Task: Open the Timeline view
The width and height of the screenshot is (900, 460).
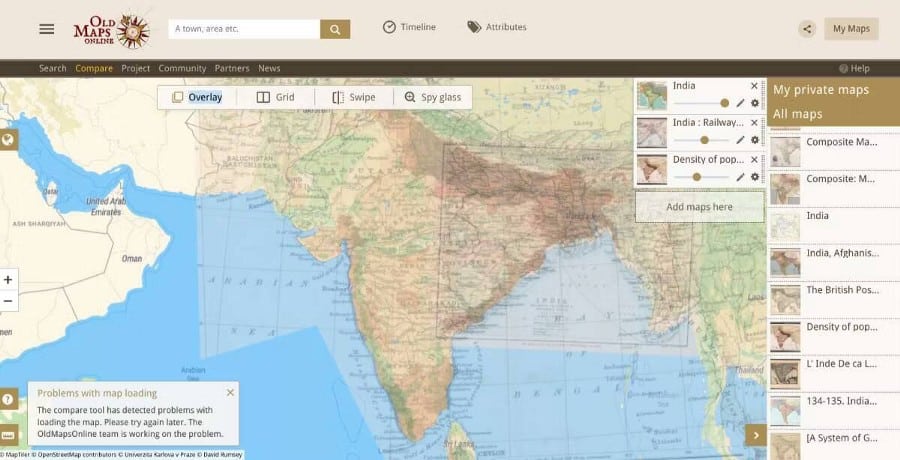Action: click(409, 27)
